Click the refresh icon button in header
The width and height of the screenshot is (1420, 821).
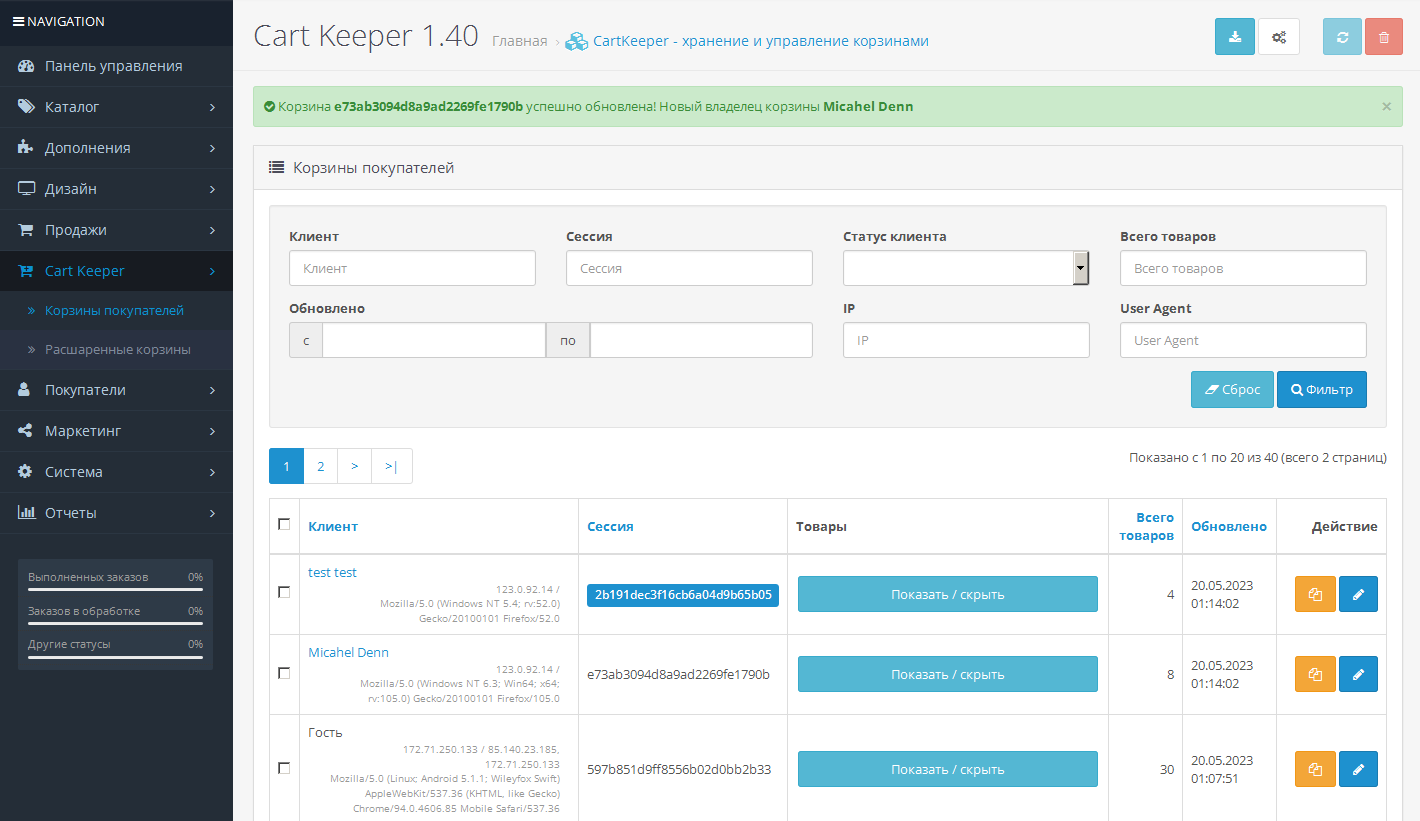1342,37
